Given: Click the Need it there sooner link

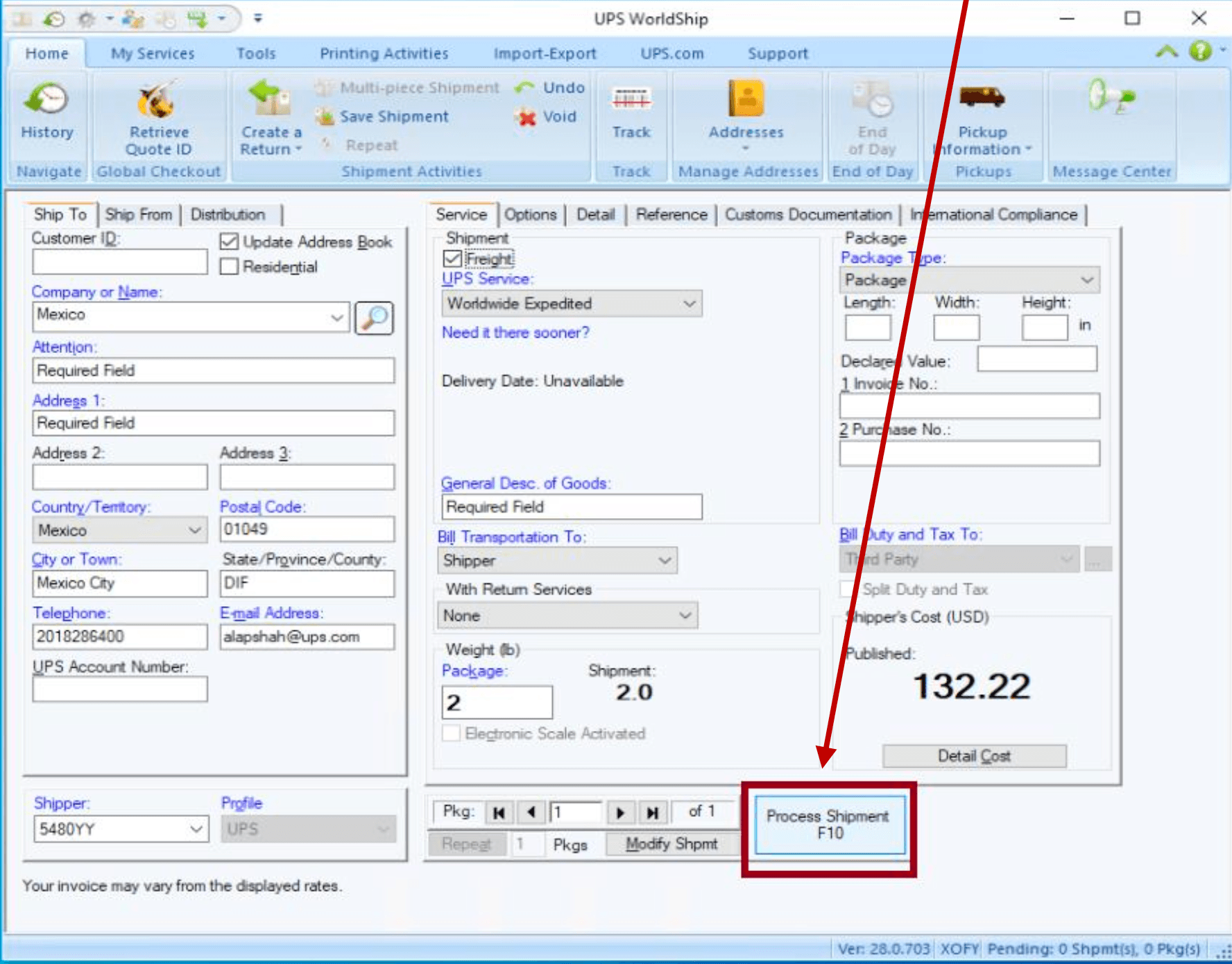Looking at the screenshot, I should 515,333.
